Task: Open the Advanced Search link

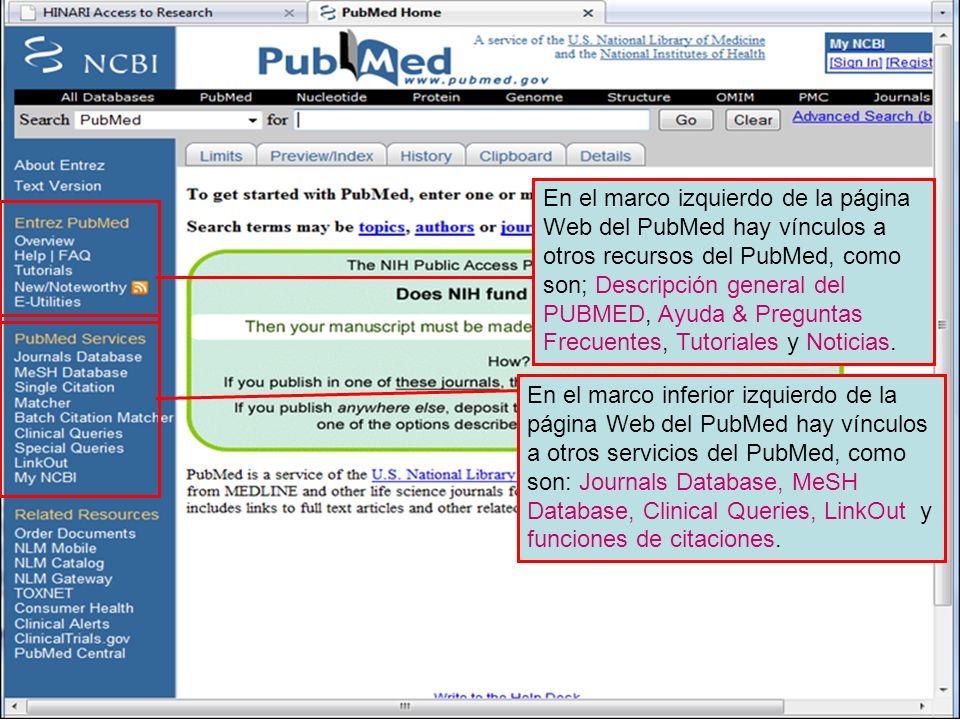Action: coord(862,116)
